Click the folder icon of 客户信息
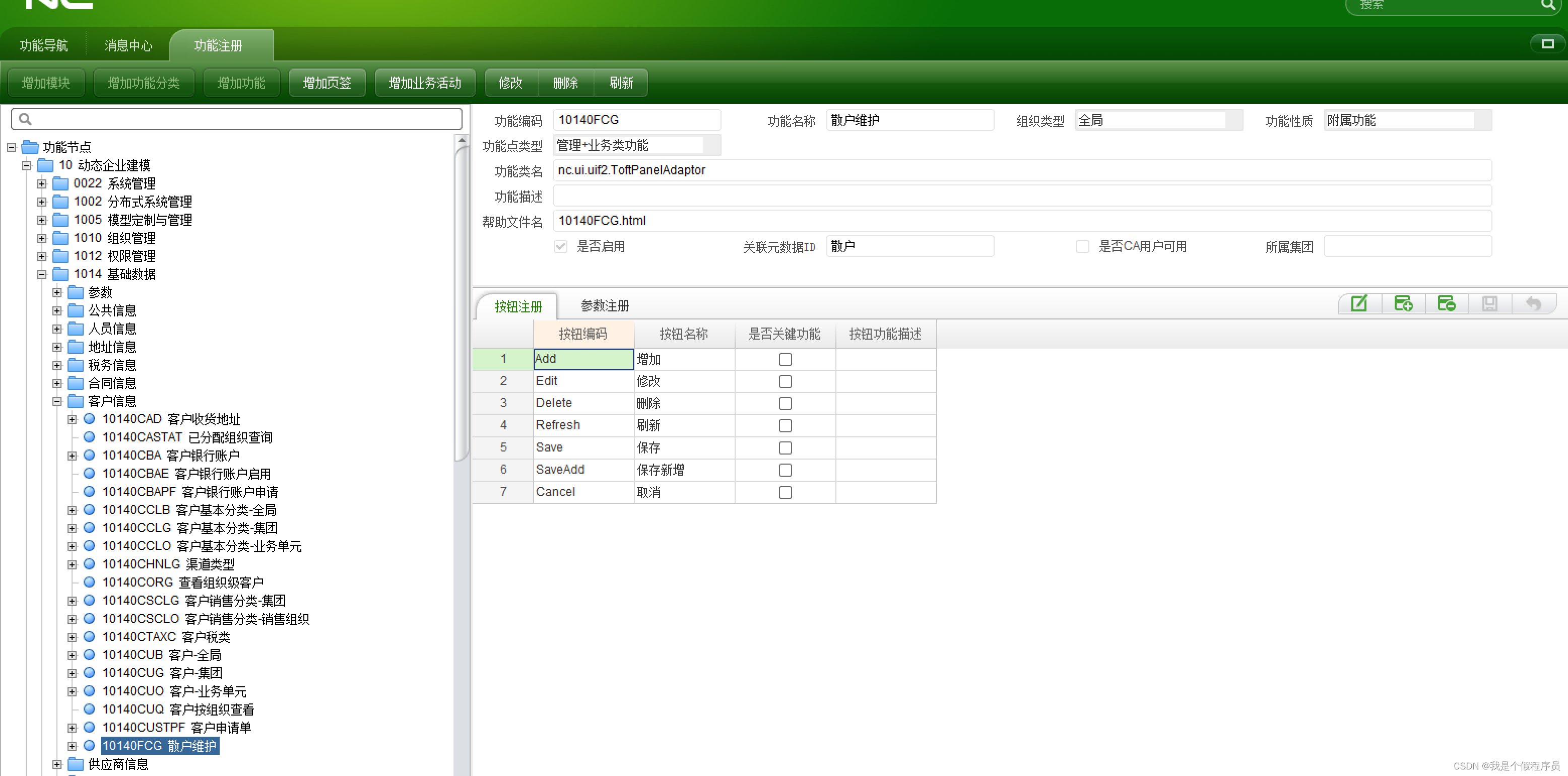This screenshot has height=776, width=1568. tap(76, 401)
